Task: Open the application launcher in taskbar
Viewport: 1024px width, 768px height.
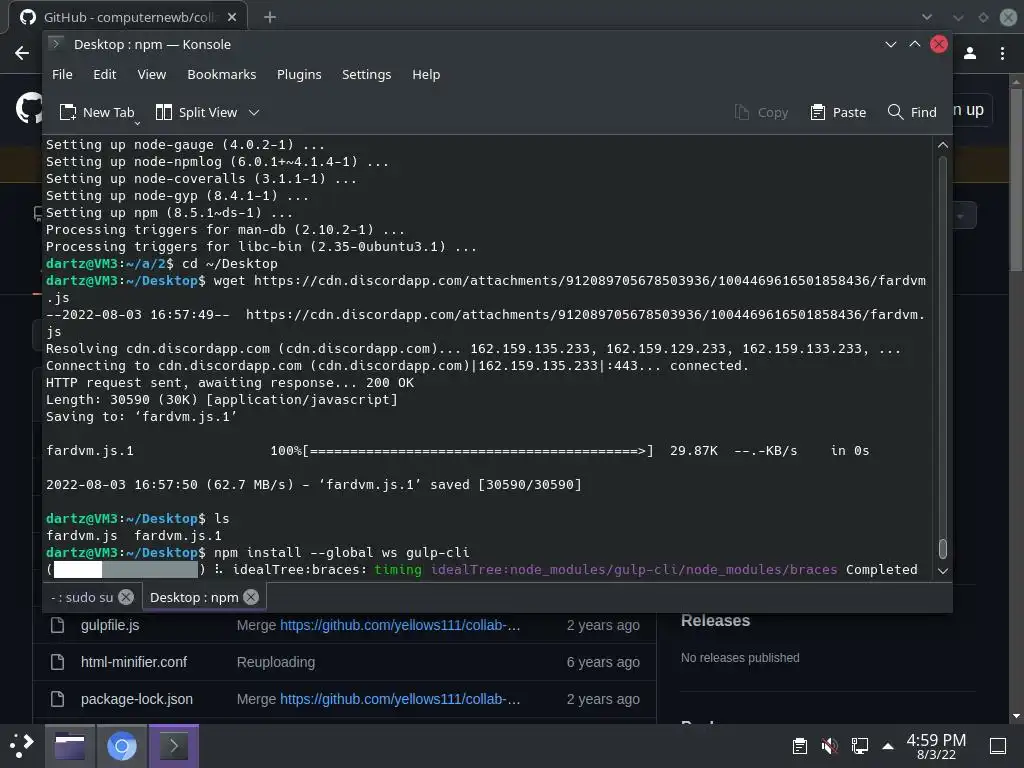Action: point(22,745)
